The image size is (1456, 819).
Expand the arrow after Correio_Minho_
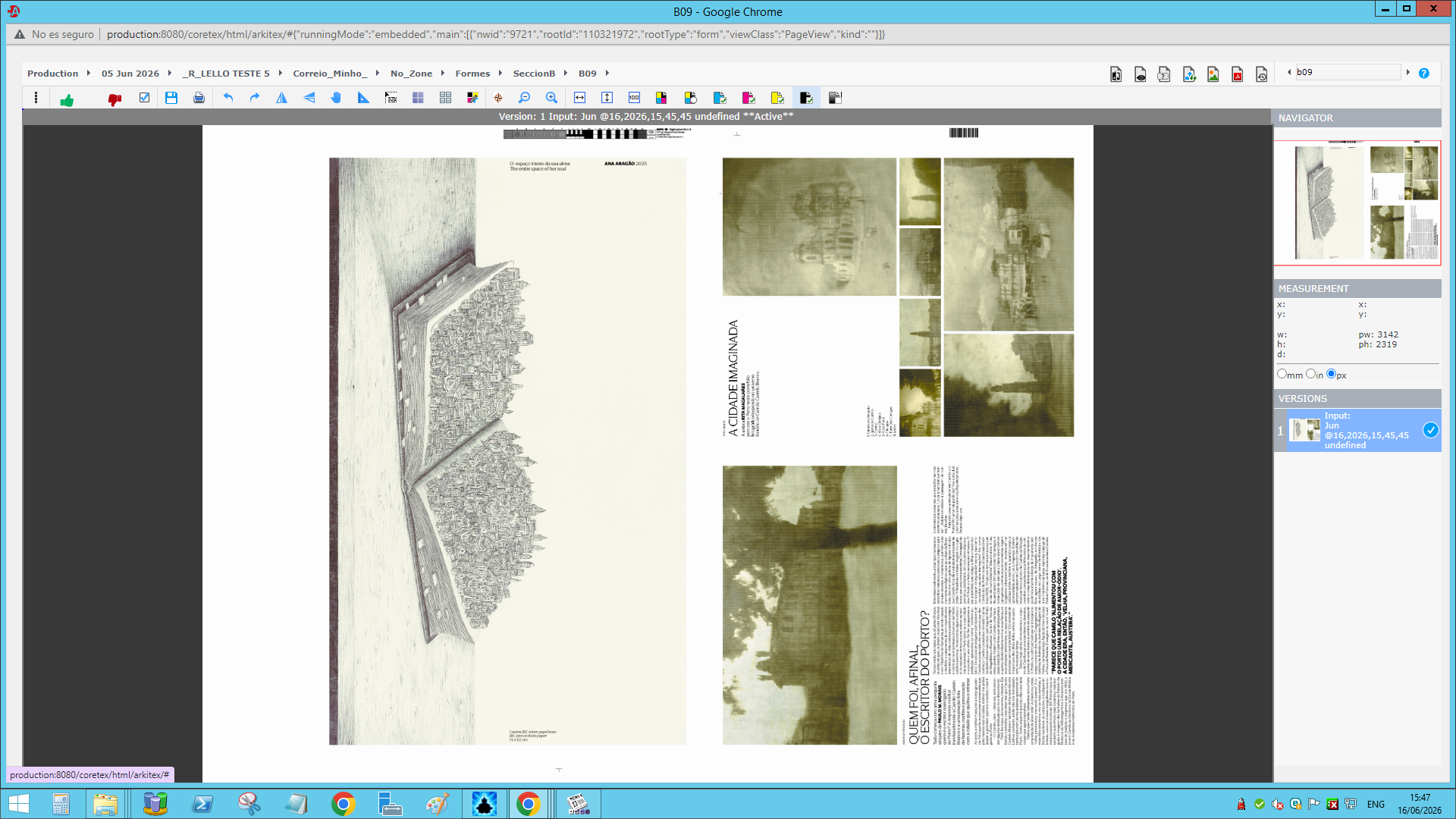378,73
